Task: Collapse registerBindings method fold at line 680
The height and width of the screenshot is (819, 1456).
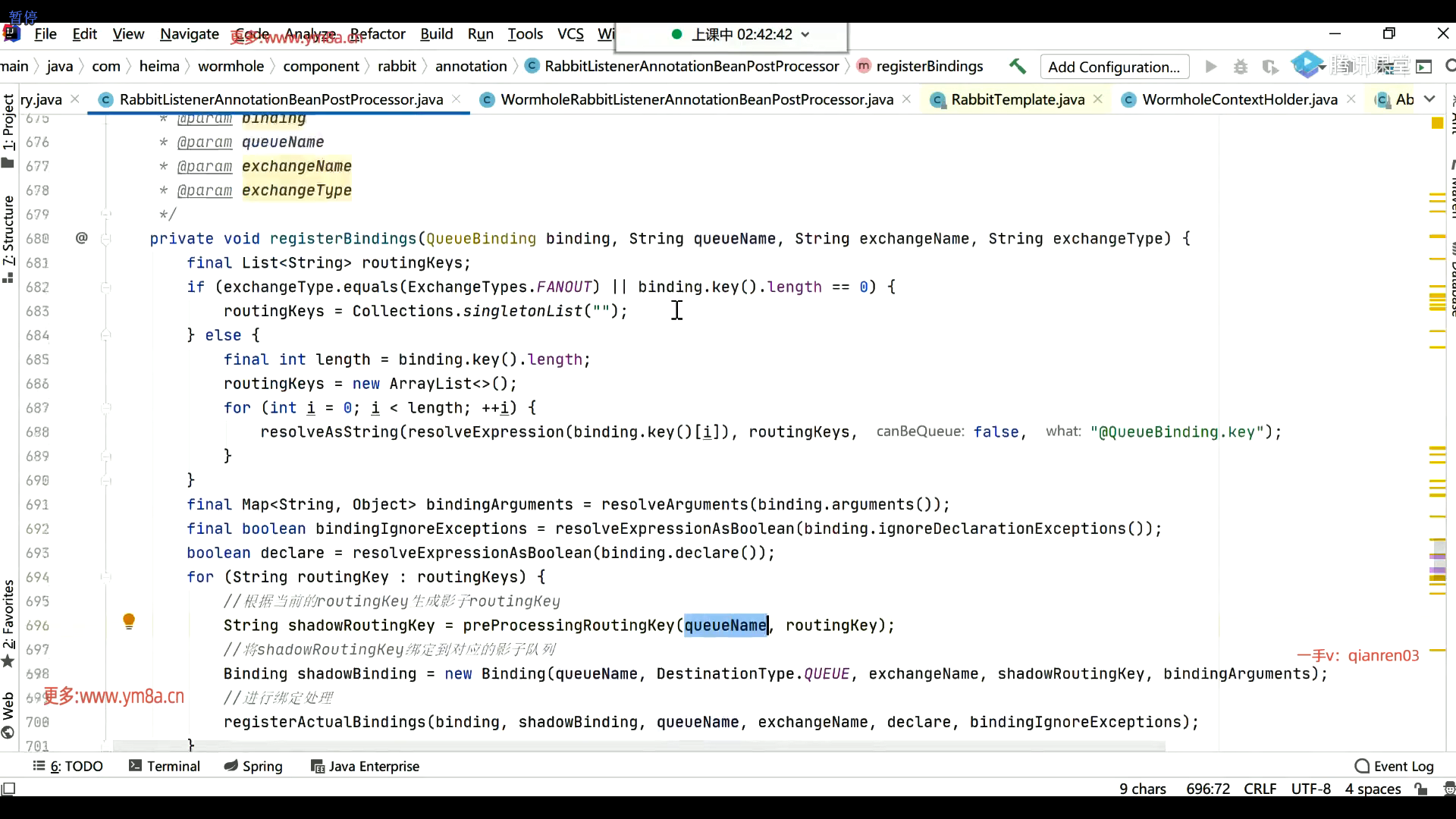Action: (x=106, y=239)
